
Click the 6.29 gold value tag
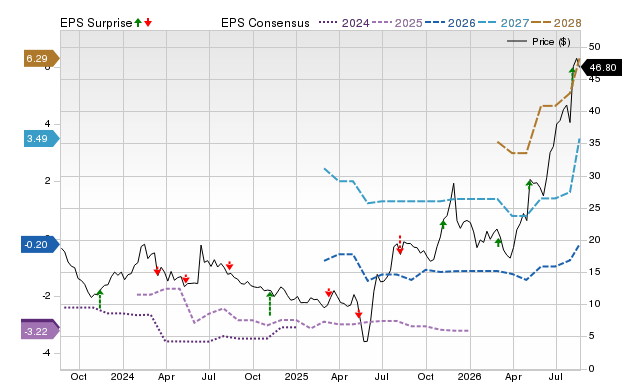[42, 58]
